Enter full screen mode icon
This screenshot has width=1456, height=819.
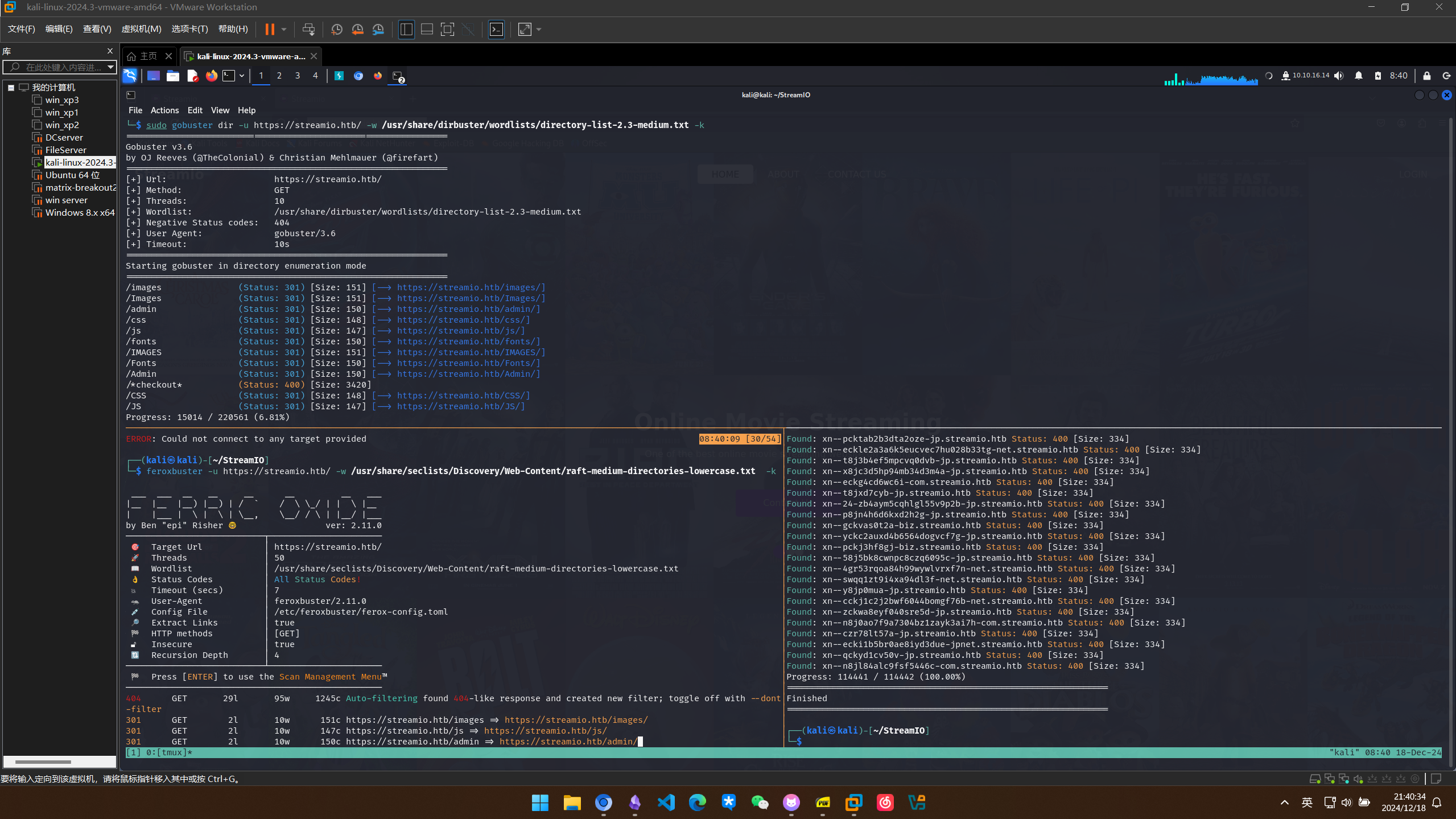point(447,29)
